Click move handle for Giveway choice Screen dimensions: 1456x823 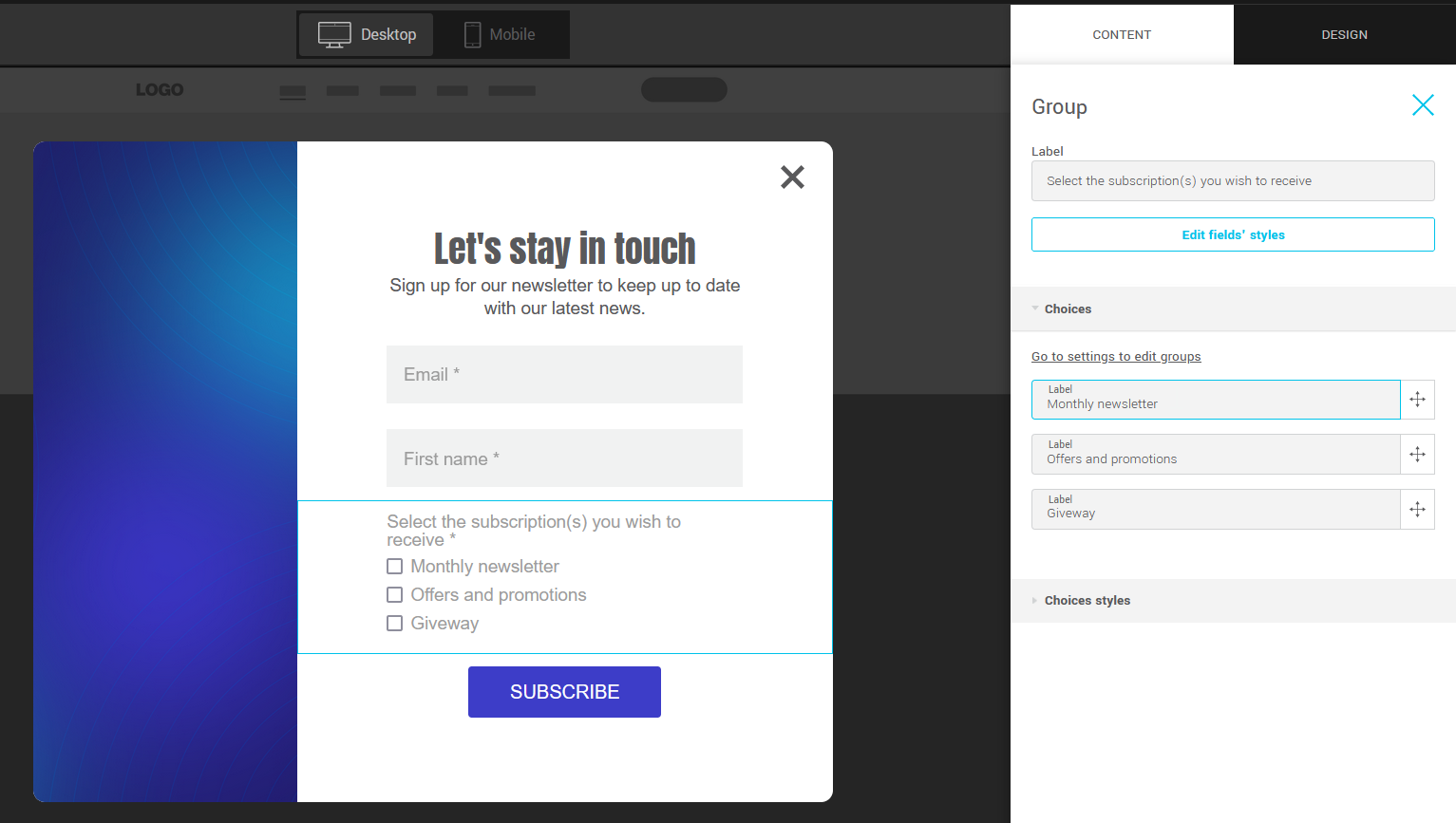(1417, 510)
